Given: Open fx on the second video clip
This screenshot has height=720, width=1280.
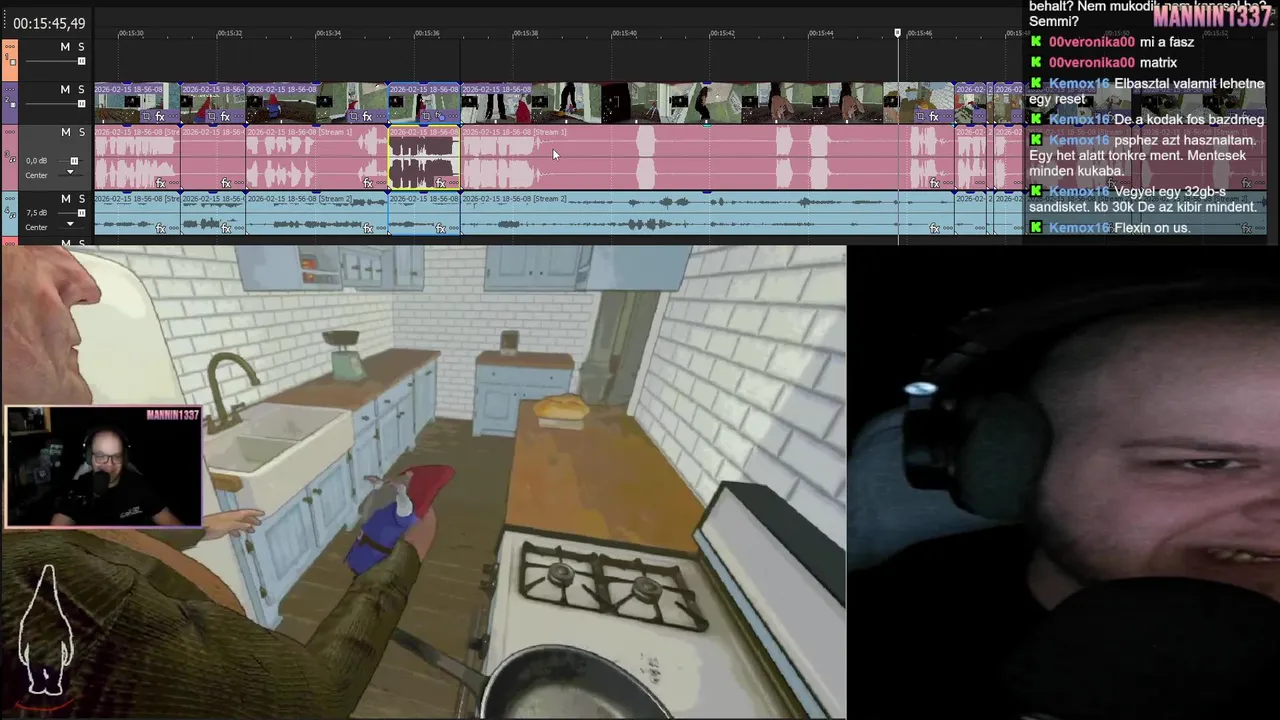Looking at the screenshot, I should click(x=225, y=117).
